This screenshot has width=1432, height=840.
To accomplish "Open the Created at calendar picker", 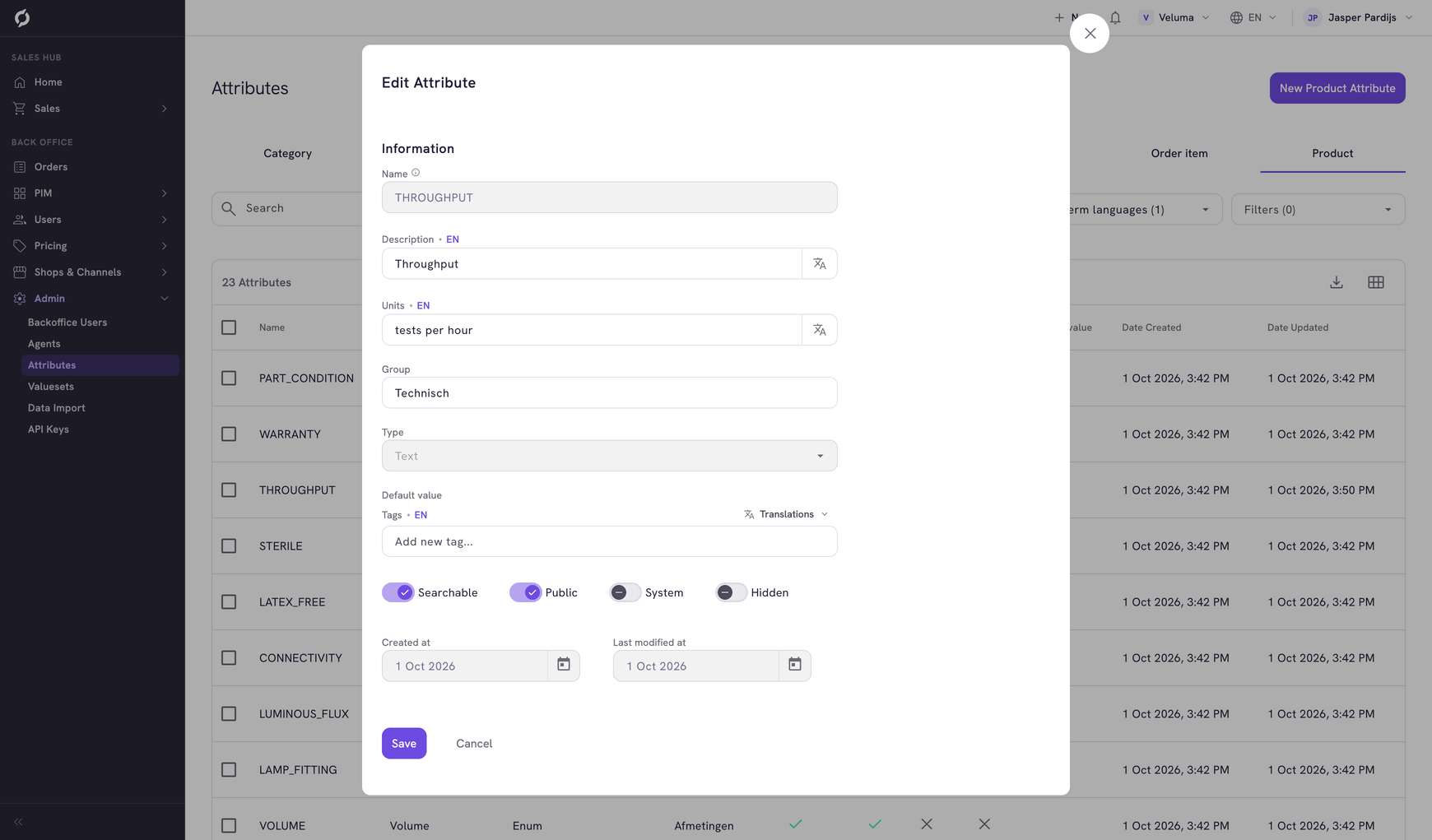I will (564, 665).
